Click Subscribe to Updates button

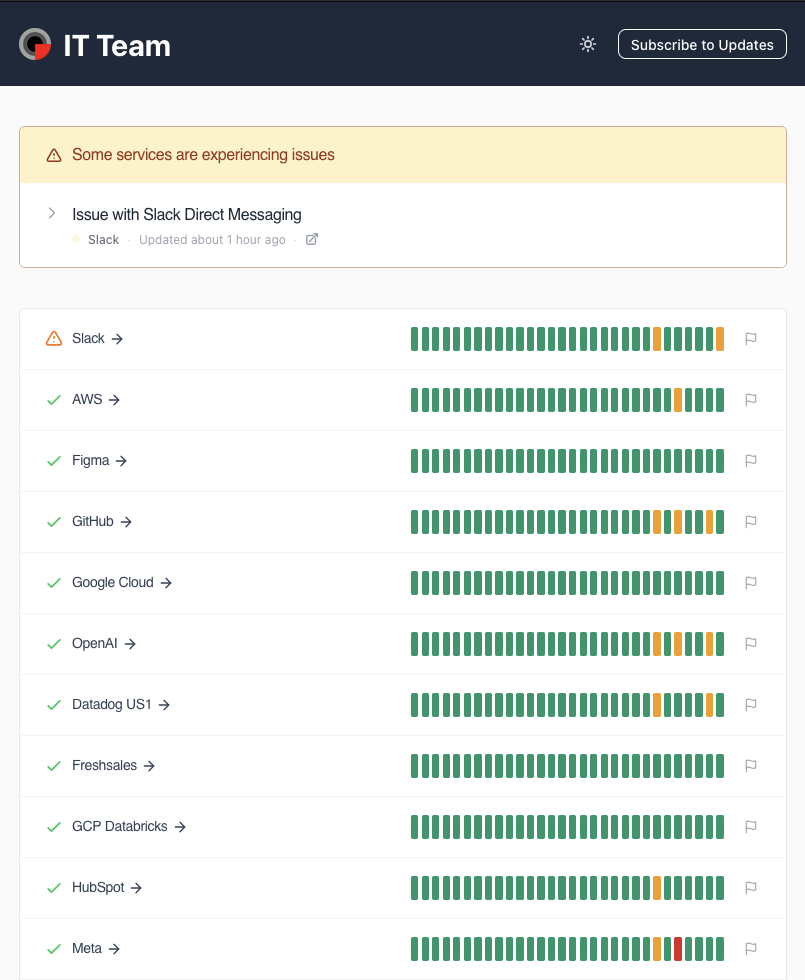click(x=702, y=44)
